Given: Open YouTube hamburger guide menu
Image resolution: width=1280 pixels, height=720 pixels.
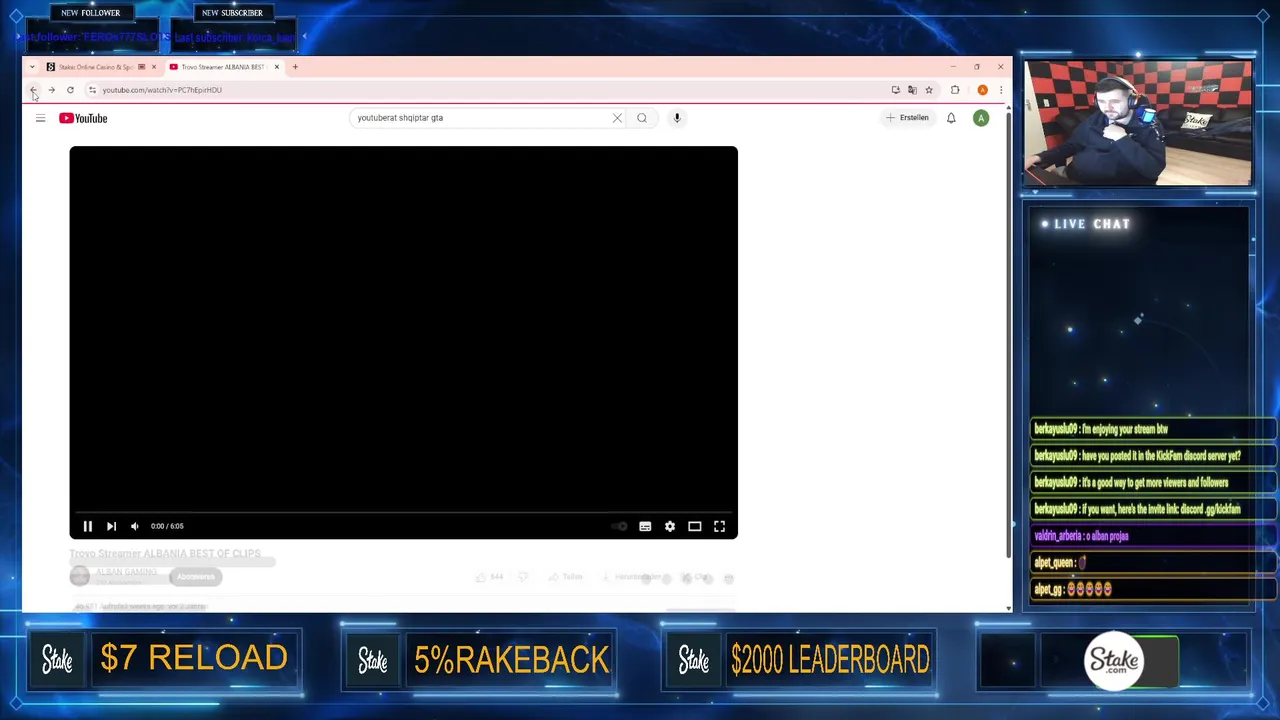Looking at the screenshot, I should click(40, 118).
